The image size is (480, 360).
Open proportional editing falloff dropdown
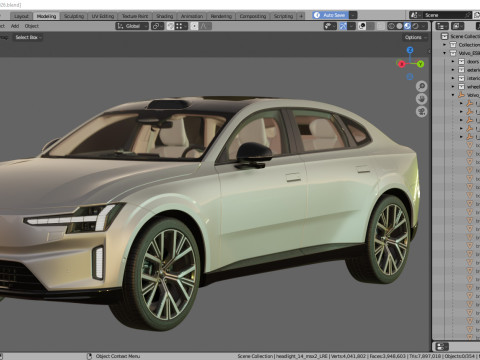coord(205,26)
